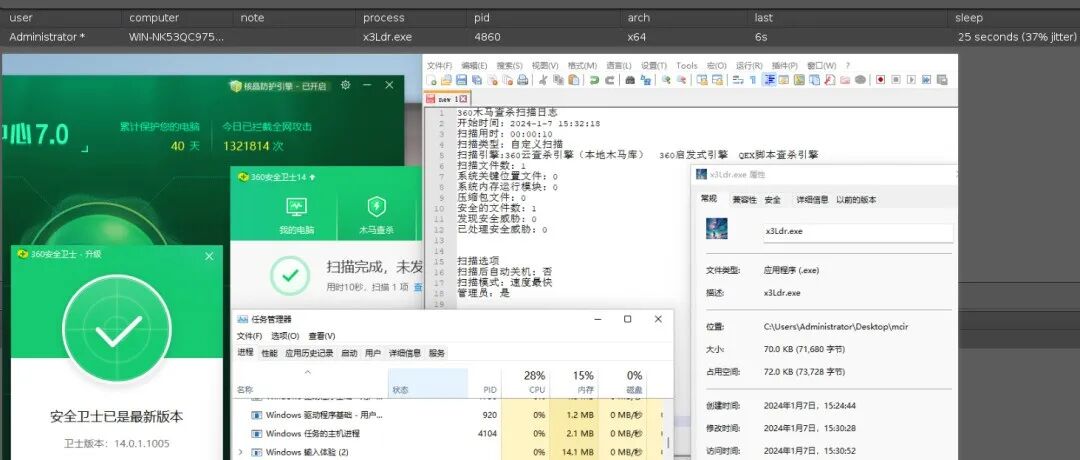Click the New file icon in Notepad++ toolbar

pyautogui.click(x=431, y=80)
